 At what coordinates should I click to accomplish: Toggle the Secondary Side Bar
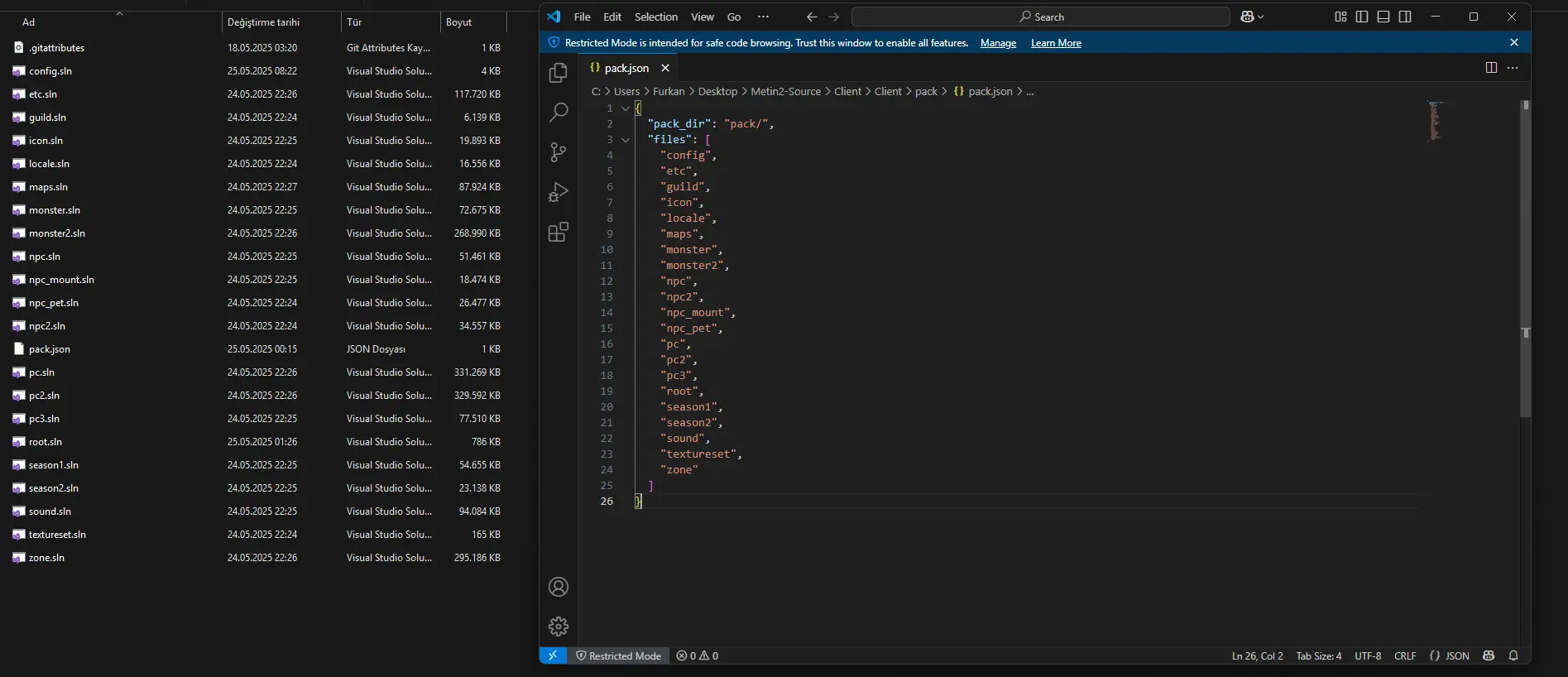1405,17
